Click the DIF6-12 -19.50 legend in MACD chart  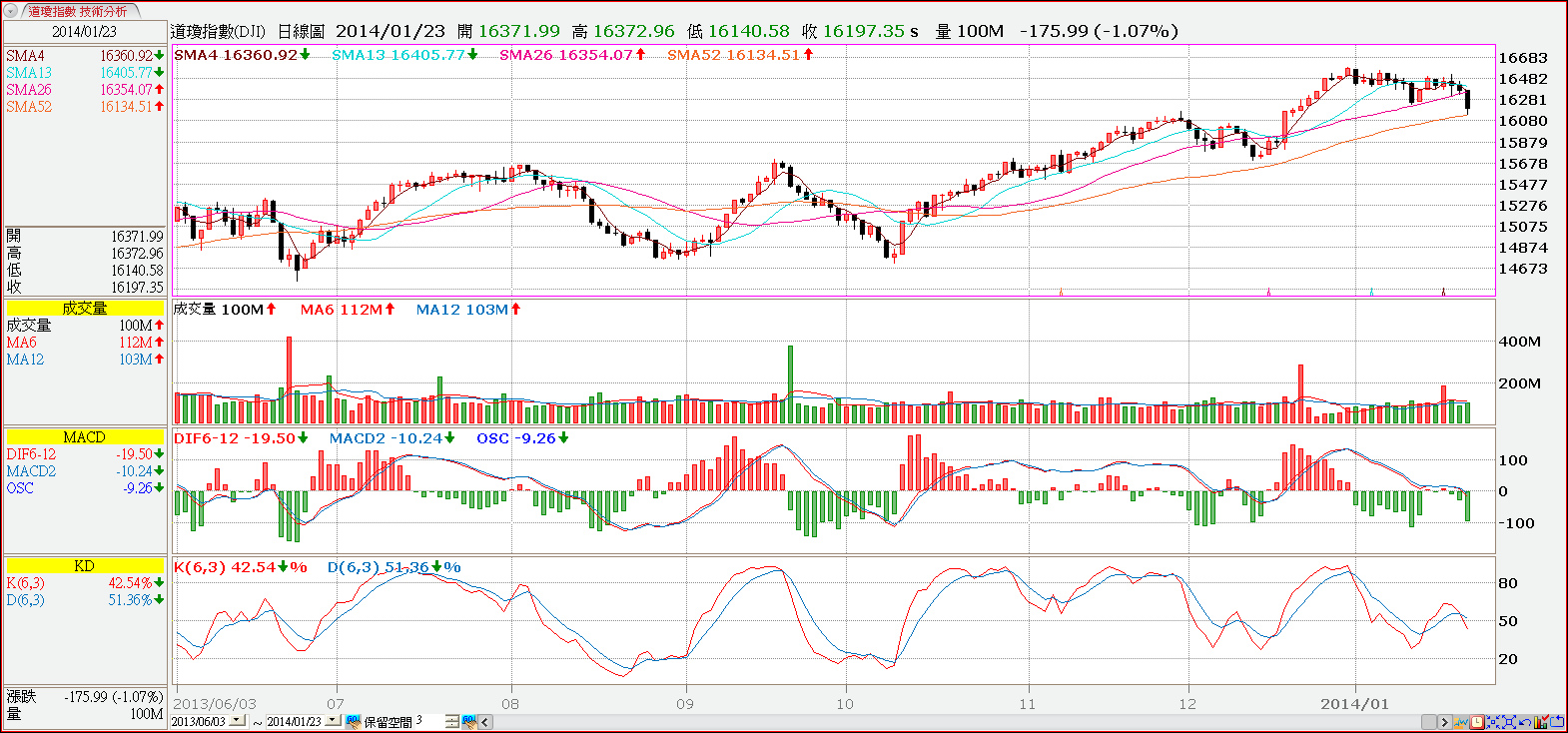pos(241,438)
